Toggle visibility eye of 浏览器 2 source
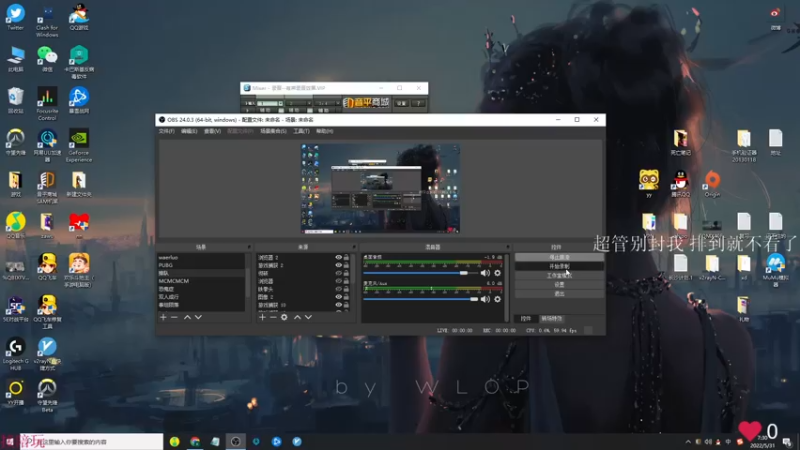The image size is (800, 450). 338,258
